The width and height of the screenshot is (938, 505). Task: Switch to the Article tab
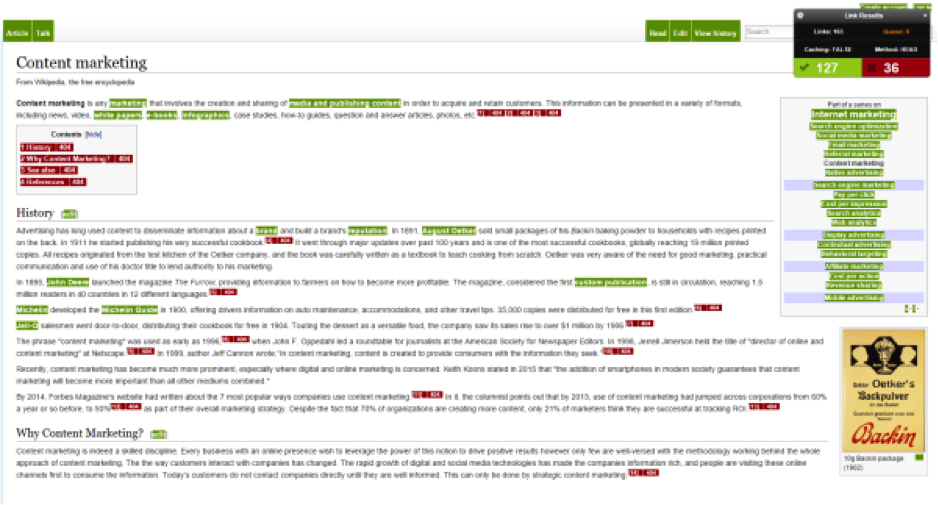click(x=17, y=33)
